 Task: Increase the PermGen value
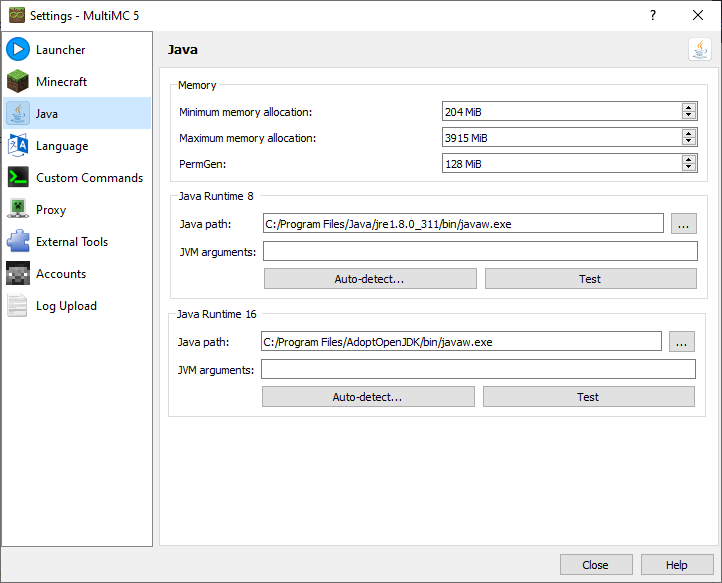point(688,159)
